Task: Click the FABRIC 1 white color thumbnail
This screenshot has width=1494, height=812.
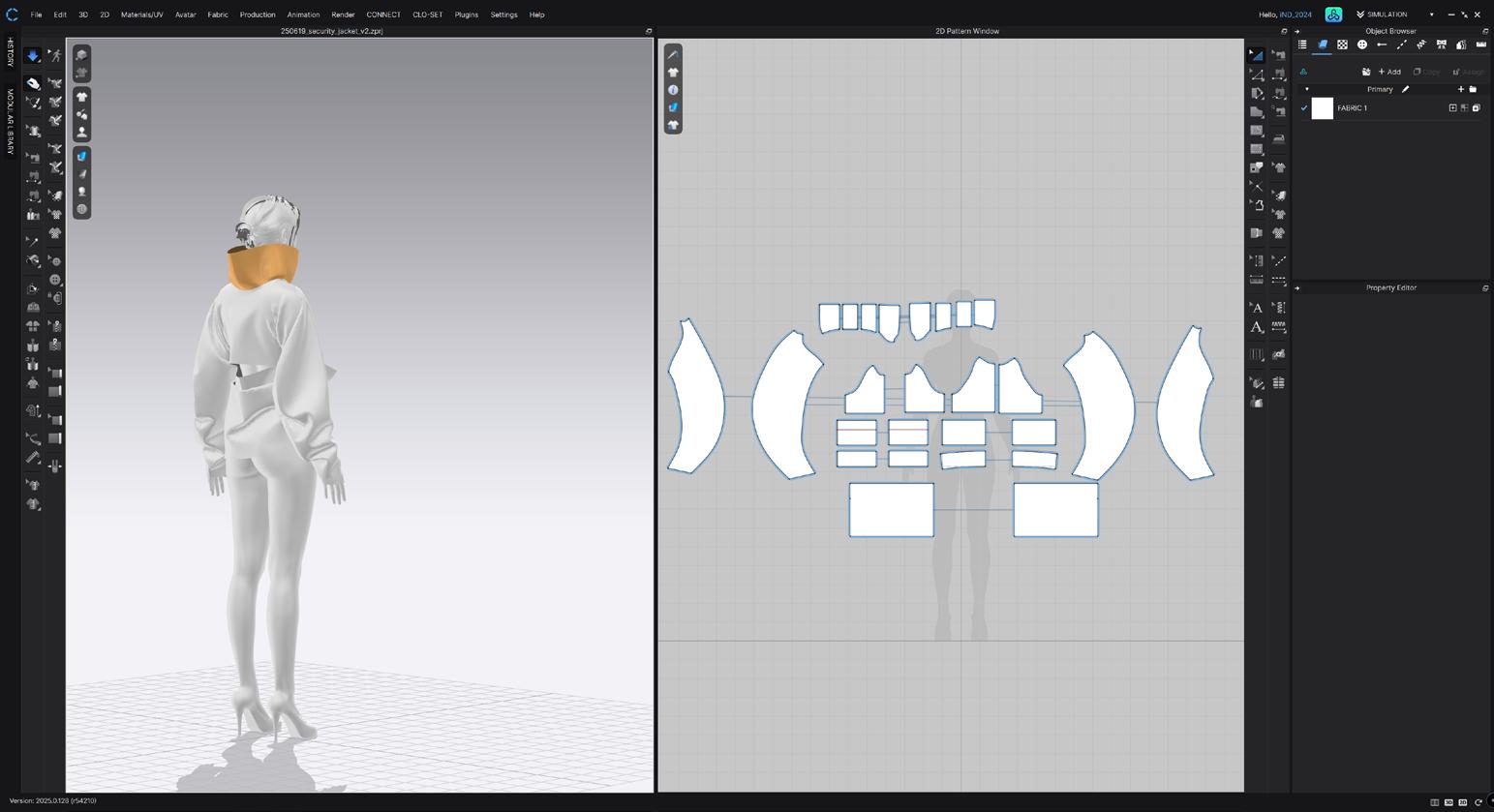Action: point(1323,108)
